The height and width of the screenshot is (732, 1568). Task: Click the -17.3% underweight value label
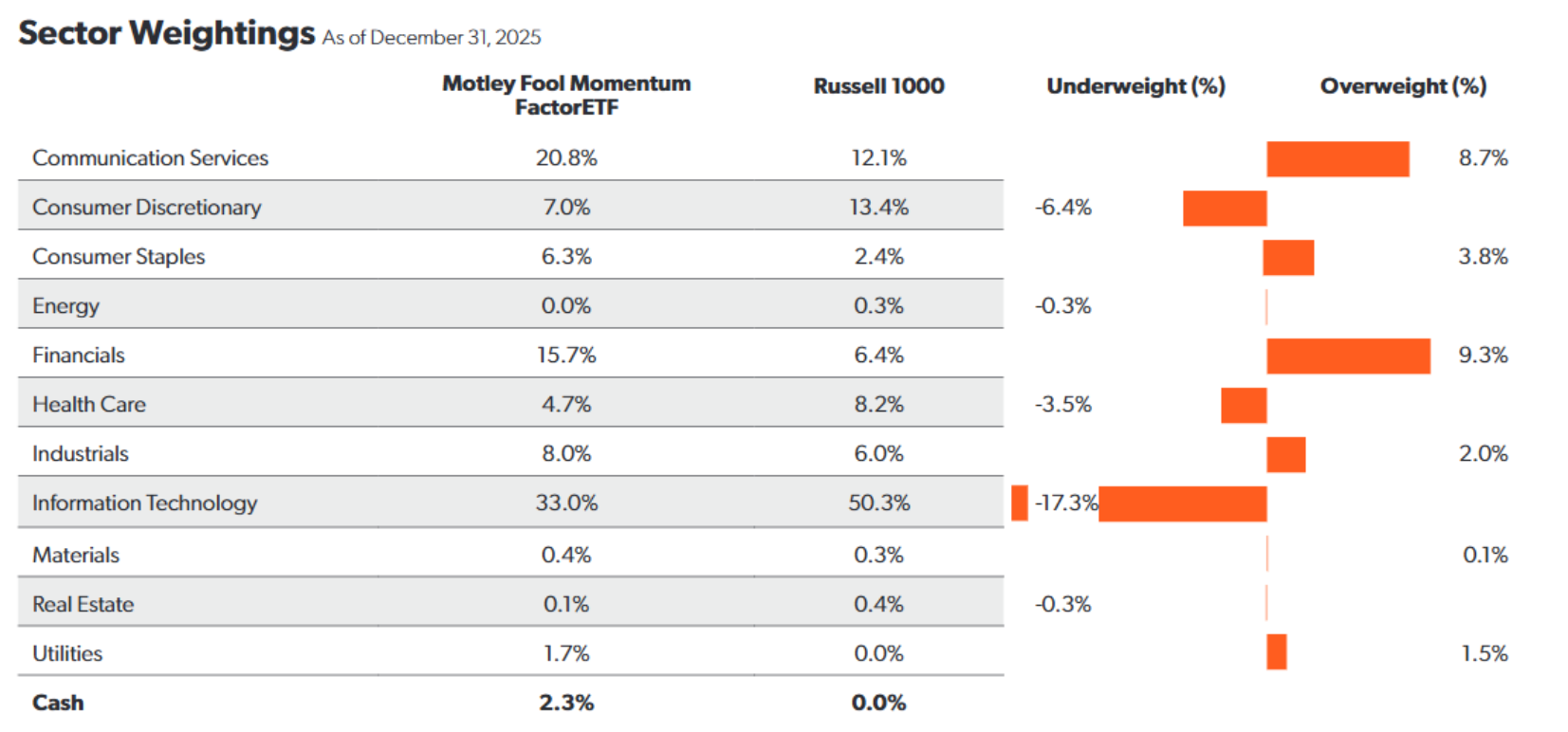(x=1066, y=503)
